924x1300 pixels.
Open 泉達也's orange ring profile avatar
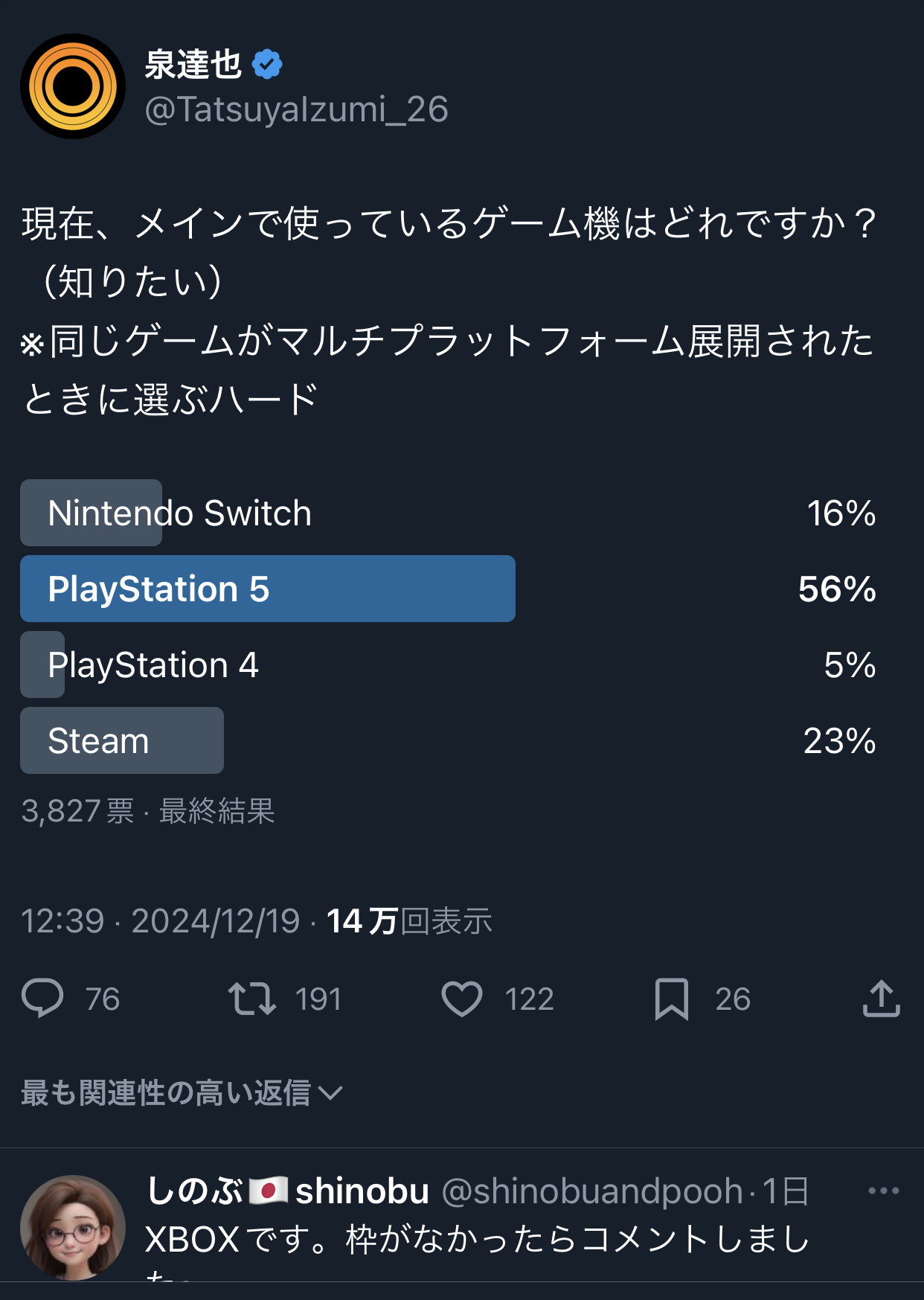coord(73,86)
